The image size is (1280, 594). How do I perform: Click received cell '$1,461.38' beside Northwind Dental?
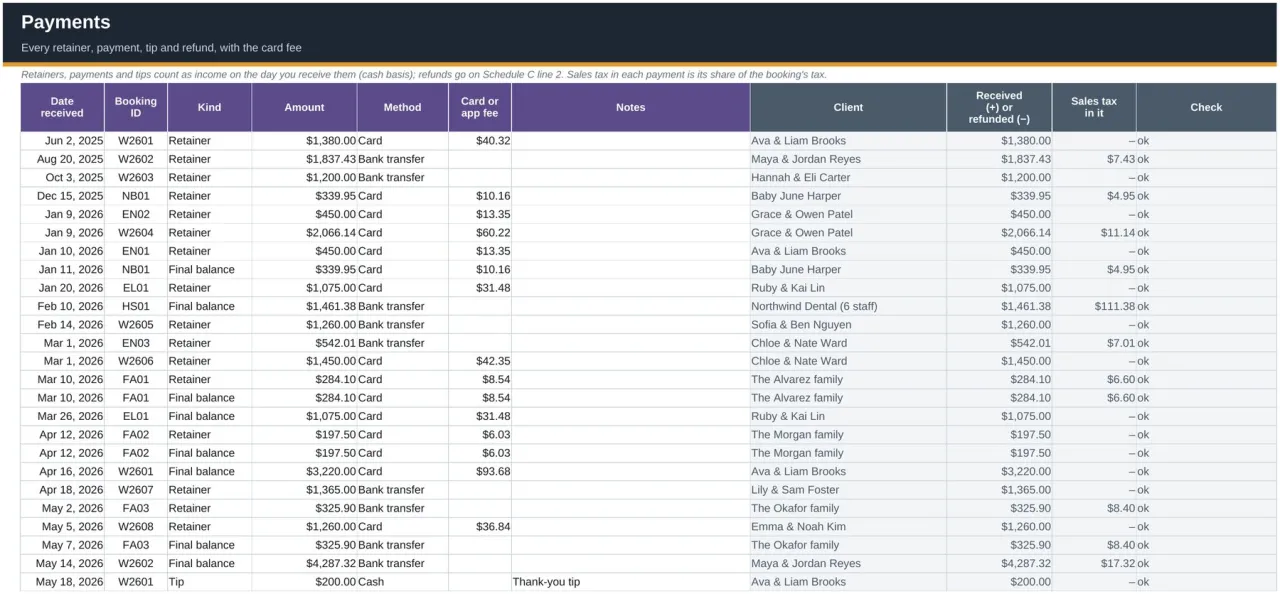[x=999, y=306]
